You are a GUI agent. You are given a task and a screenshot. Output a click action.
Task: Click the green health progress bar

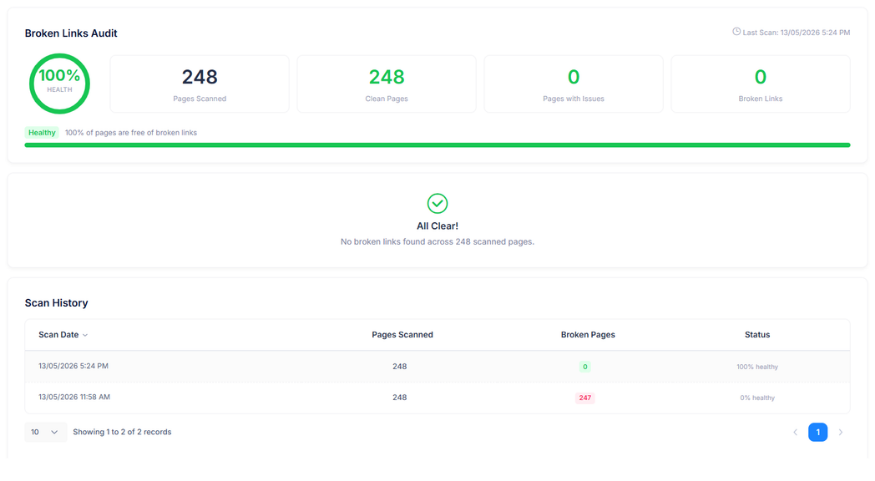click(437, 145)
